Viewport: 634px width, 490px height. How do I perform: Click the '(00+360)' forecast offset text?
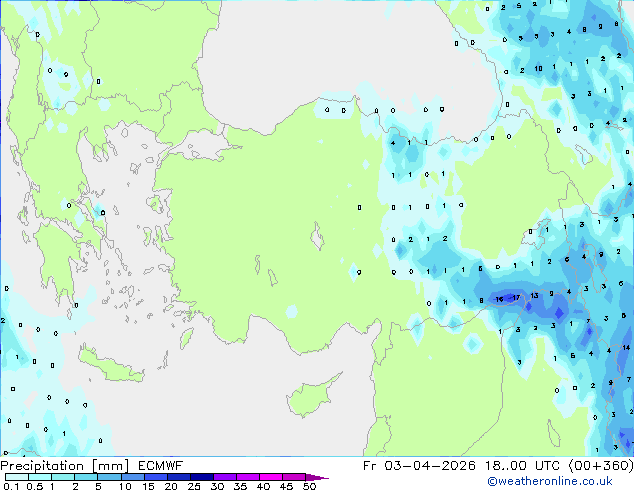pyautogui.click(x=601, y=466)
